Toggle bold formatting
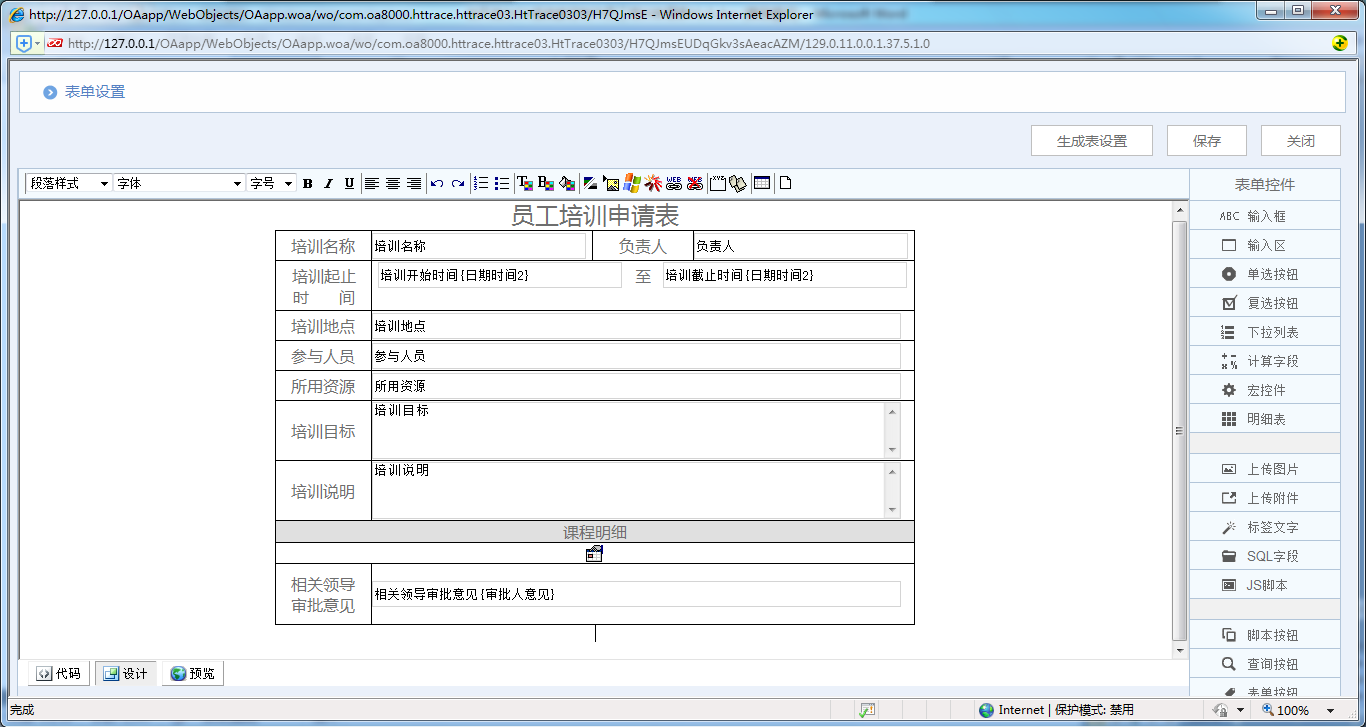Image resolution: width=1366 pixels, height=727 pixels. pyautogui.click(x=307, y=183)
